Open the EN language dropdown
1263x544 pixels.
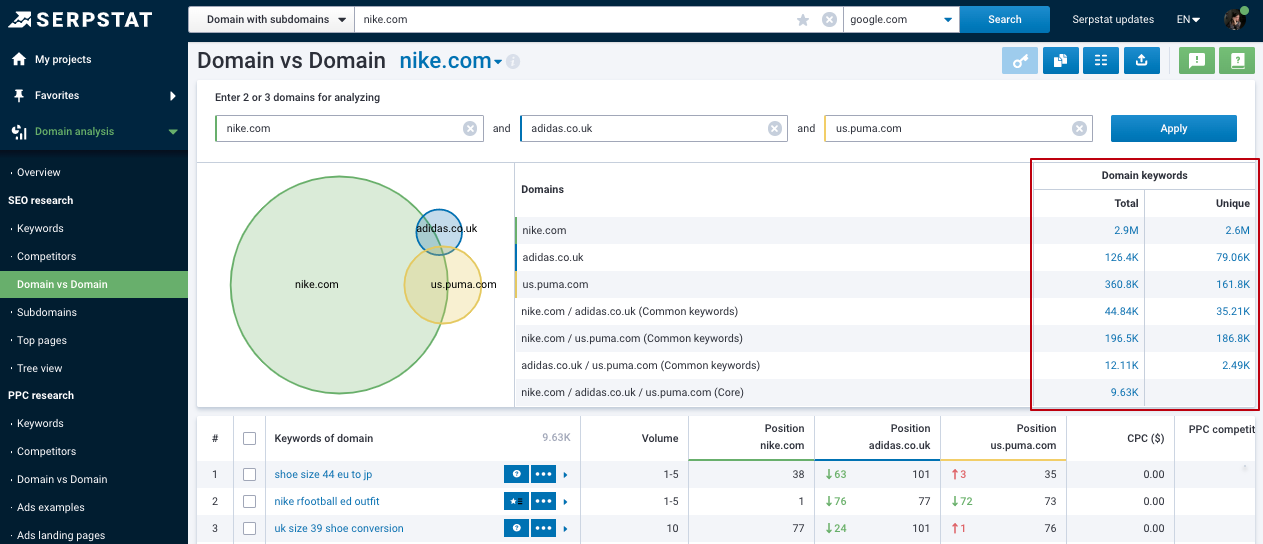point(1188,19)
